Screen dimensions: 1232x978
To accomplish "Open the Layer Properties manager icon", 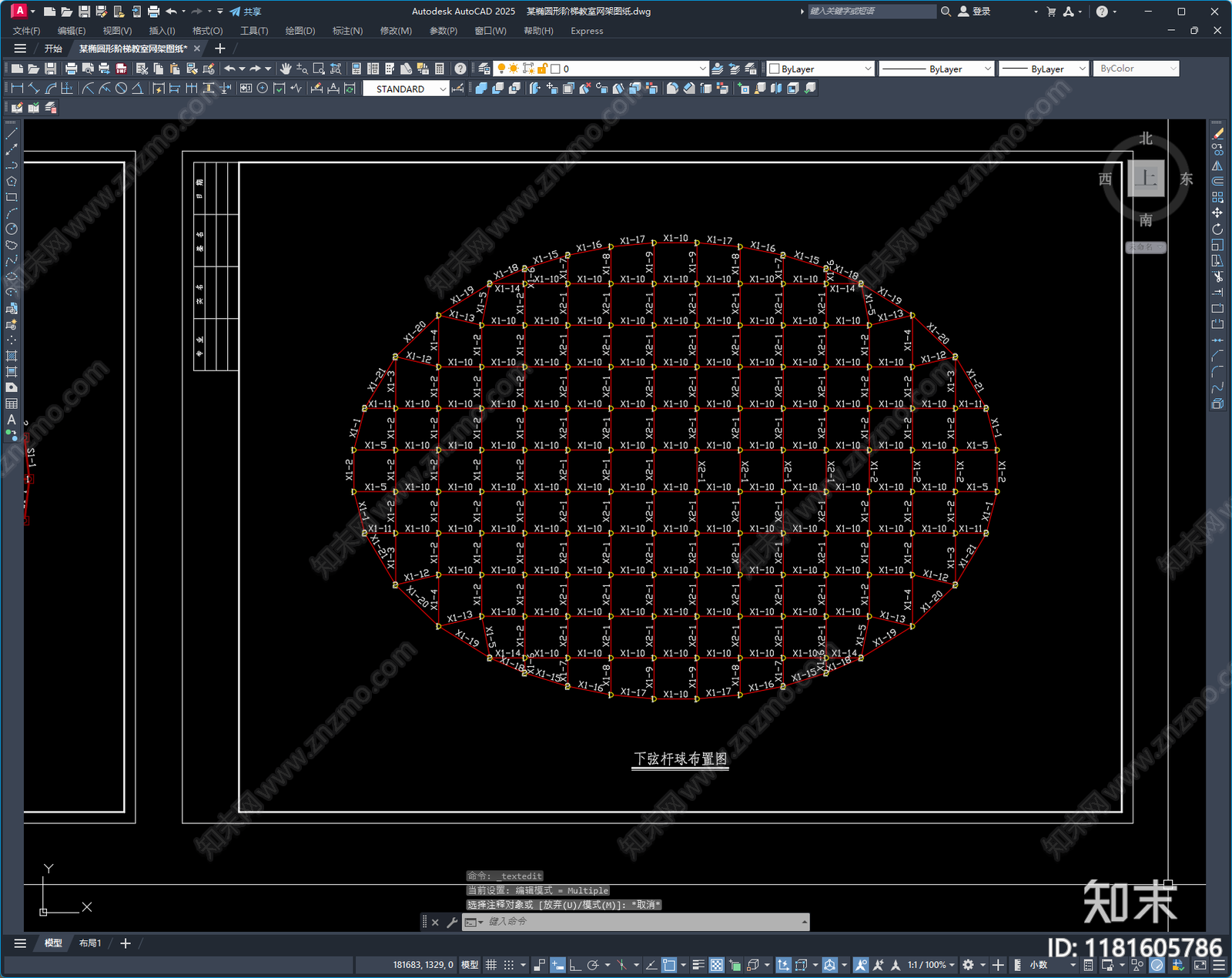I will click(484, 69).
